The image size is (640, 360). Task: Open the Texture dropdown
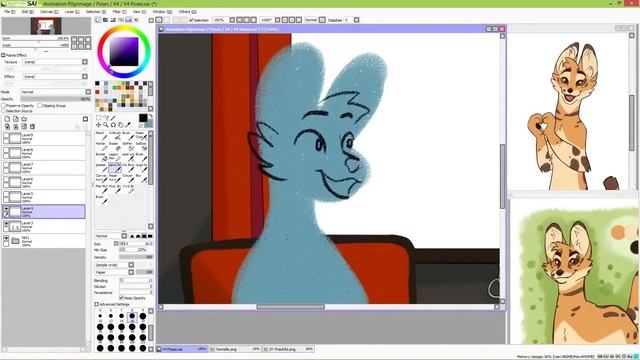click(55, 62)
